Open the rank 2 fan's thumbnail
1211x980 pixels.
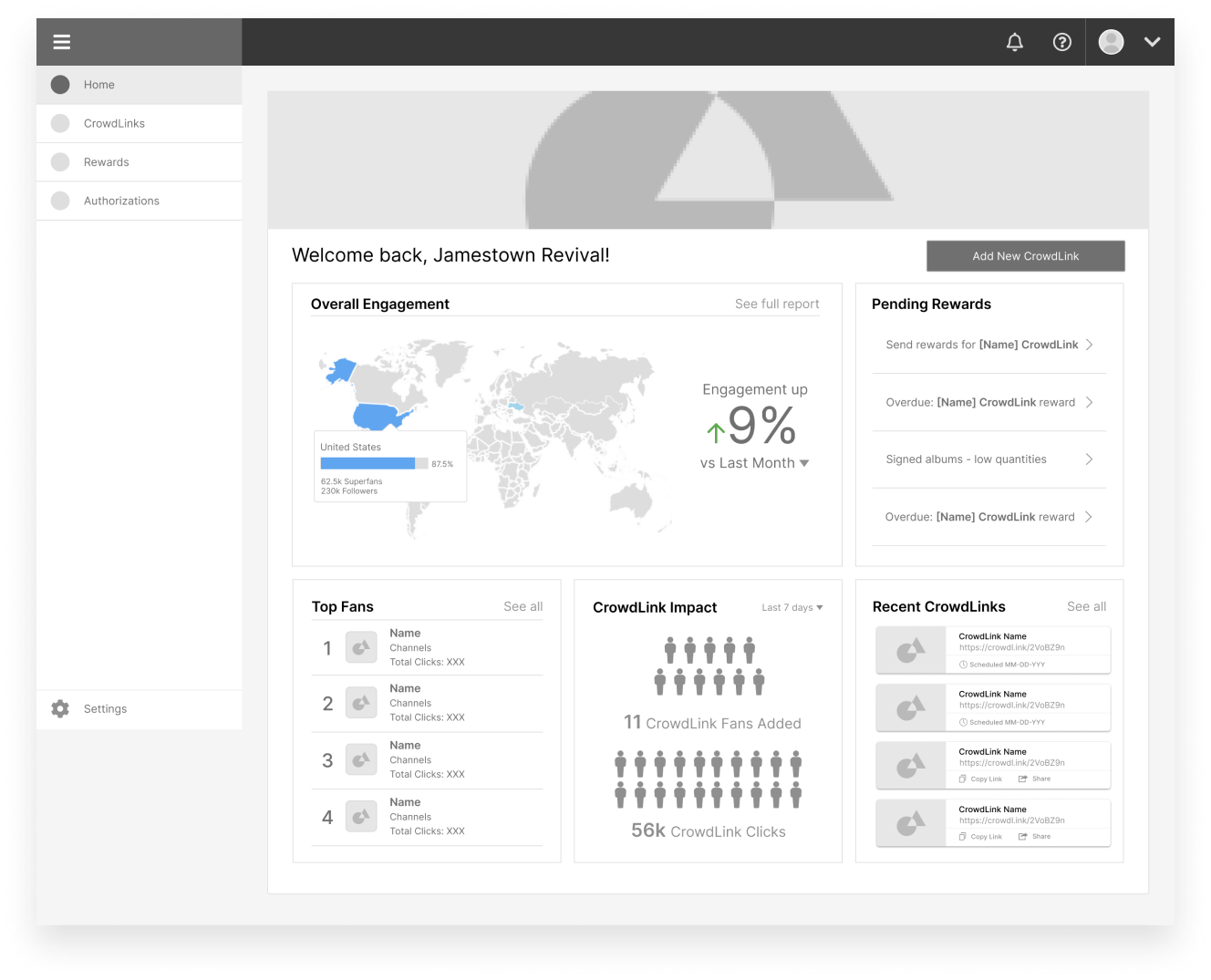click(x=361, y=703)
